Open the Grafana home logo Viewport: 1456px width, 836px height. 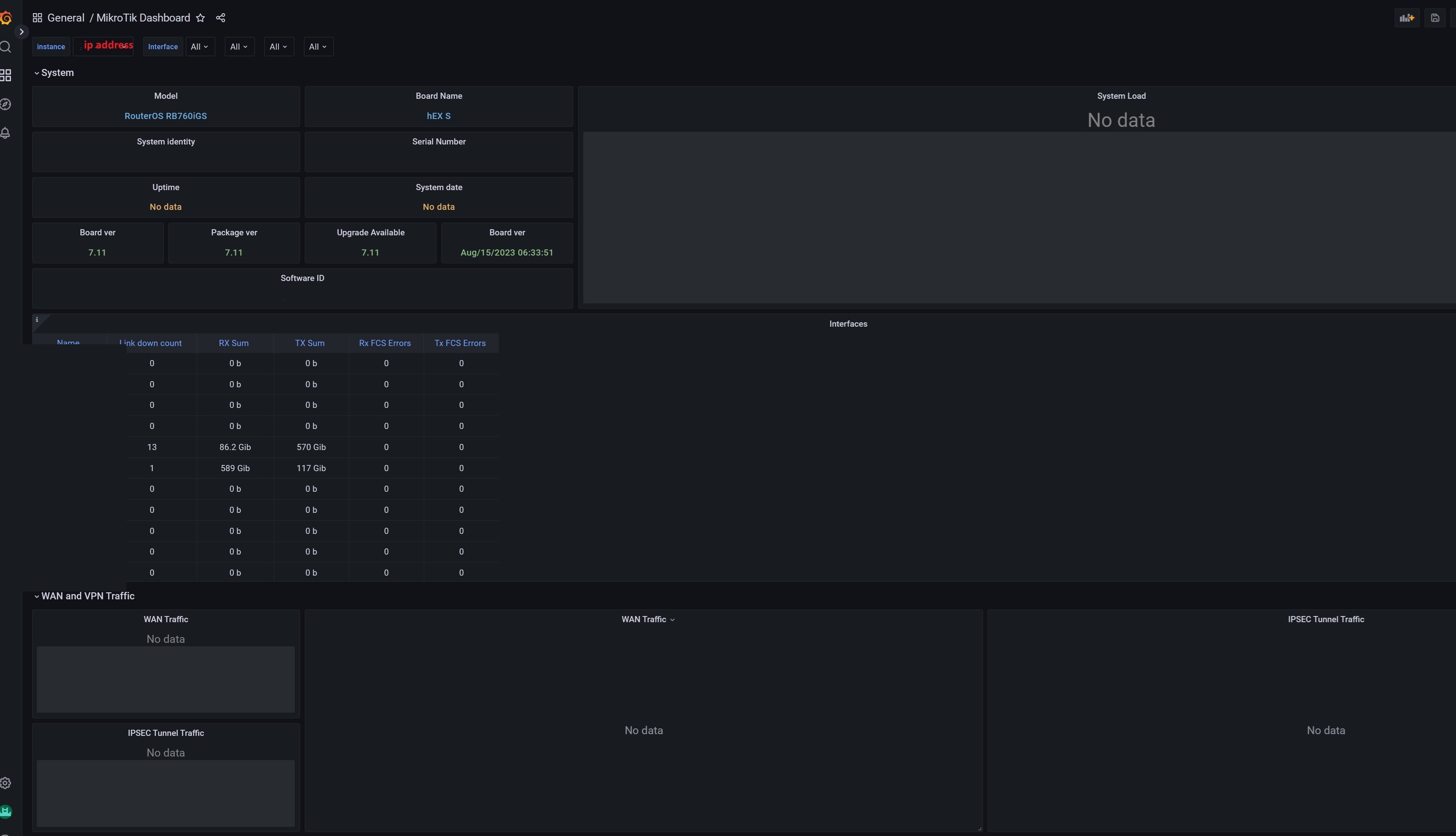[6, 18]
